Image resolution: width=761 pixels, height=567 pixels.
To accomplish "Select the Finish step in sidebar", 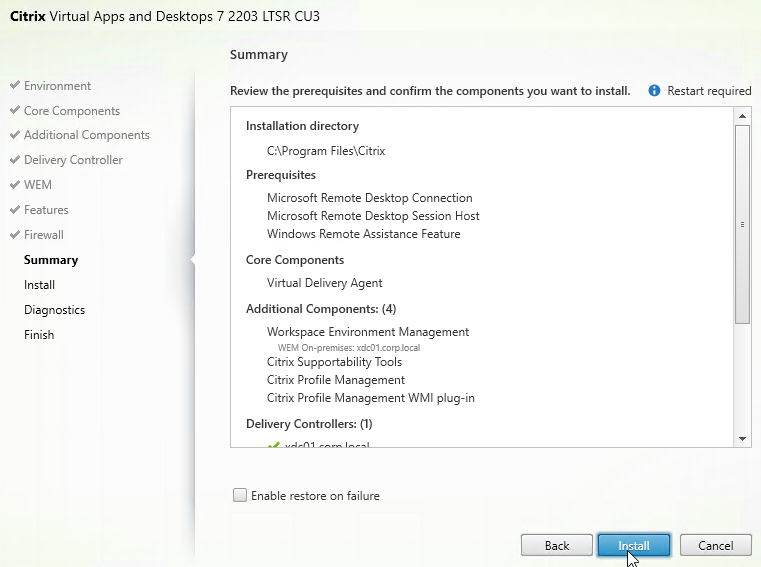I will click(x=39, y=335).
